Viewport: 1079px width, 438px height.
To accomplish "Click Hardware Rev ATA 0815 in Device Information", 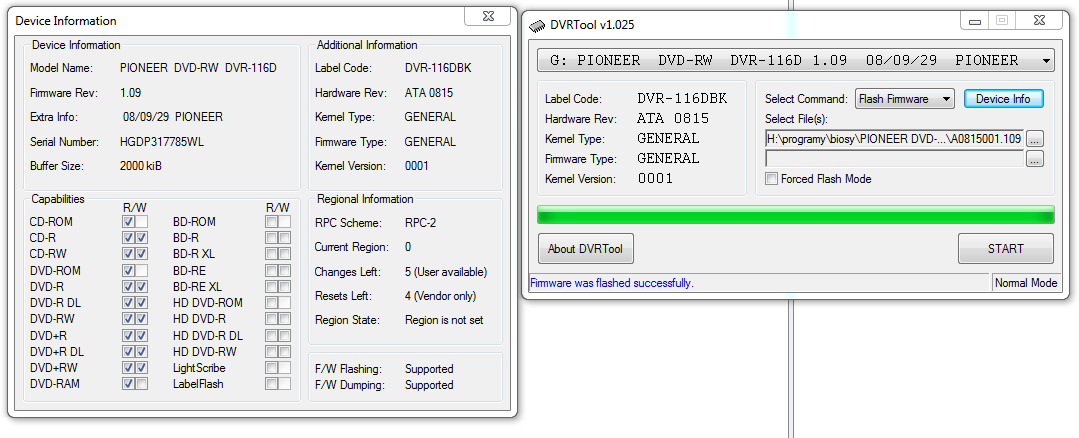I will click(429, 93).
